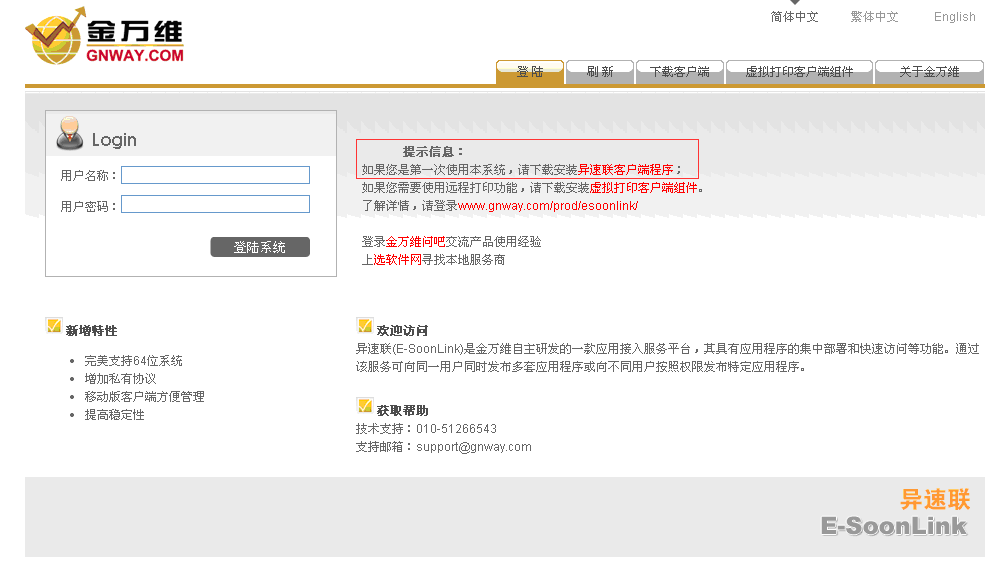This screenshot has height=565, width=997.
Task: Open the 下载客户端 tab
Action: [x=680, y=72]
